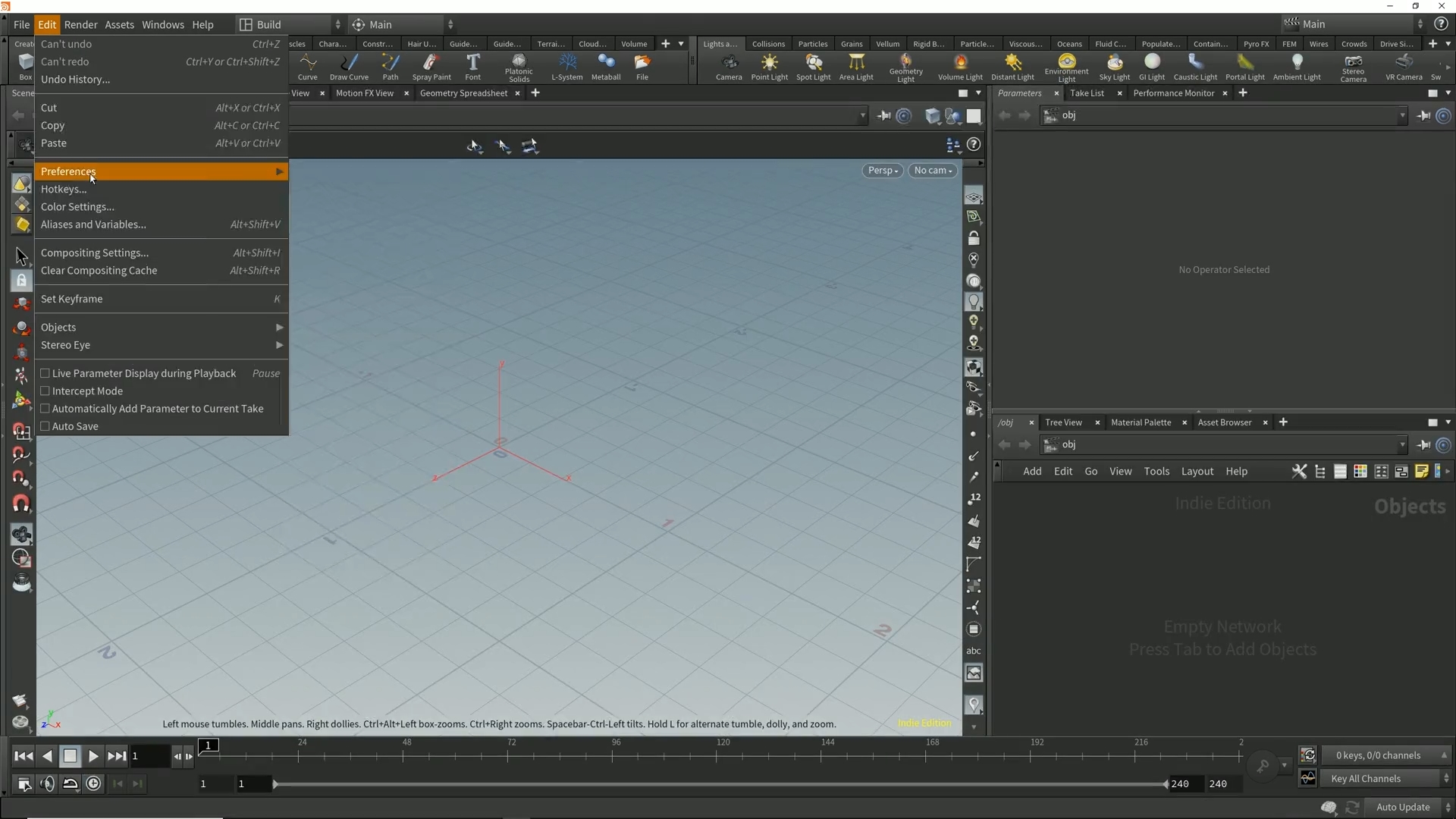Enable the Auto Save checkbox
Image resolution: width=1456 pixels, height=819 pixels.
click(45, 426)
